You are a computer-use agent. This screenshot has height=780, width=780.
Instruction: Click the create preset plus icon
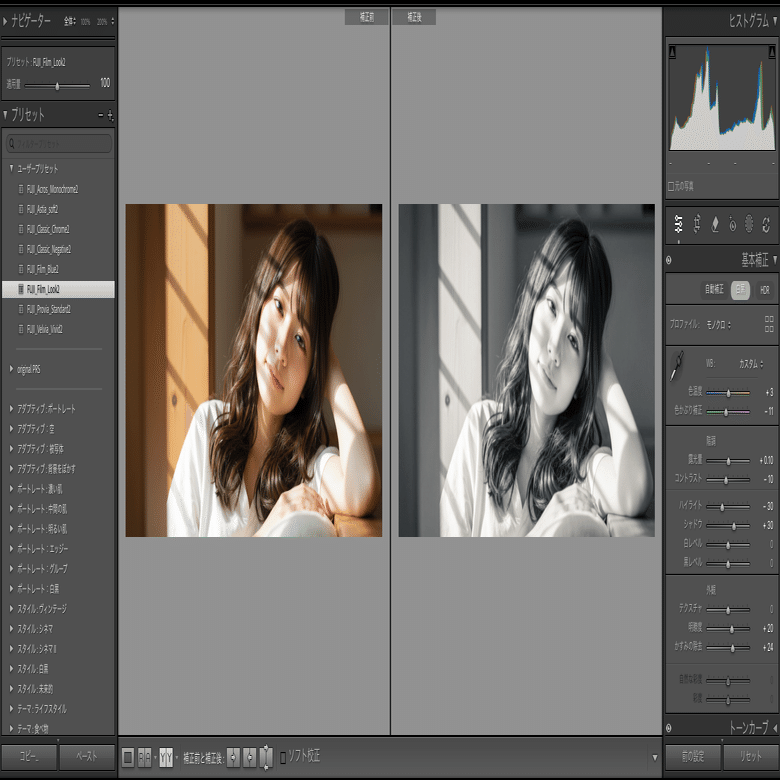(x=110, y=116)
